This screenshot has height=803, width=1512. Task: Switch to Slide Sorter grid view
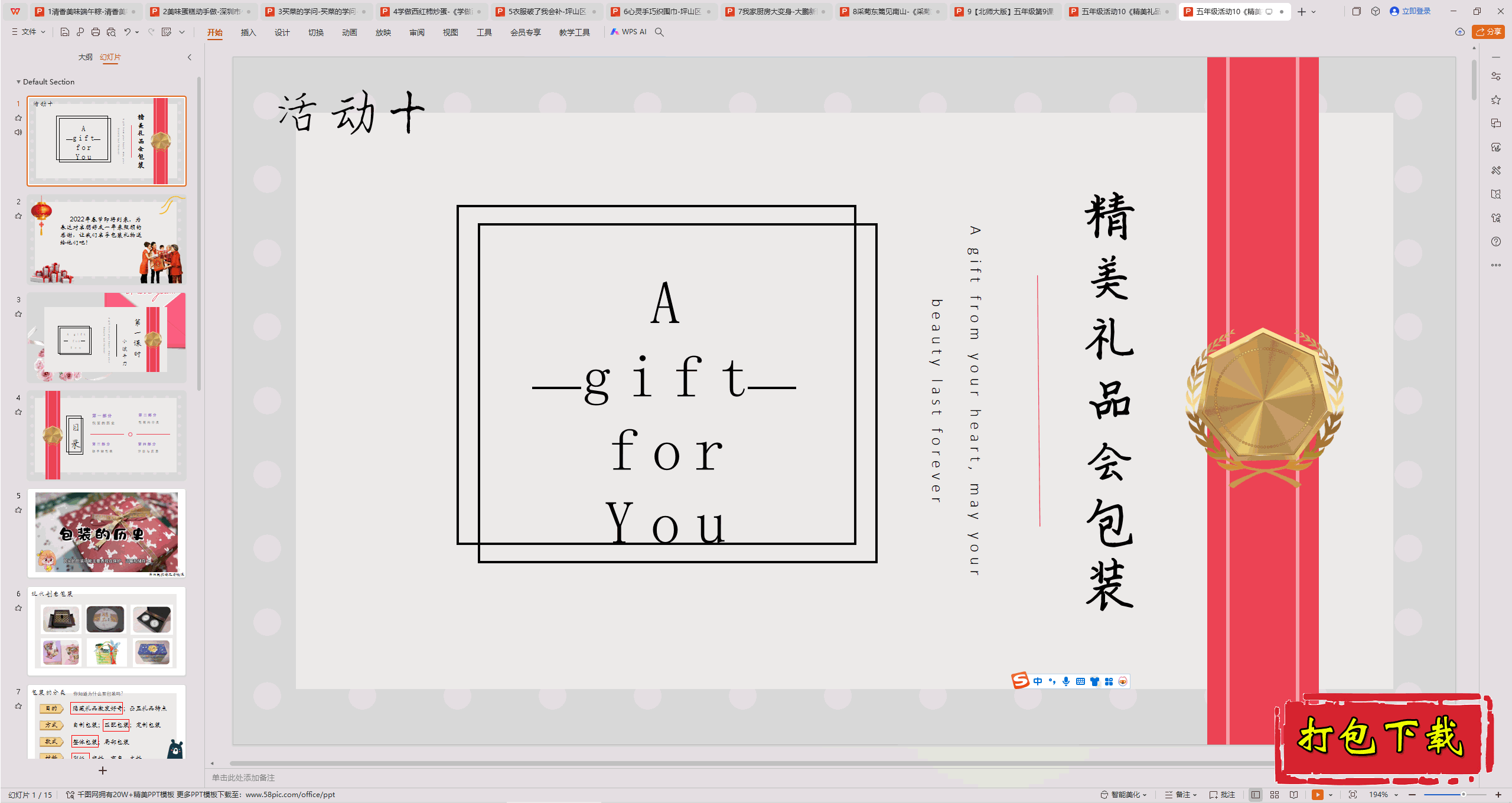pyautogui.click(x=1275, y=795)
